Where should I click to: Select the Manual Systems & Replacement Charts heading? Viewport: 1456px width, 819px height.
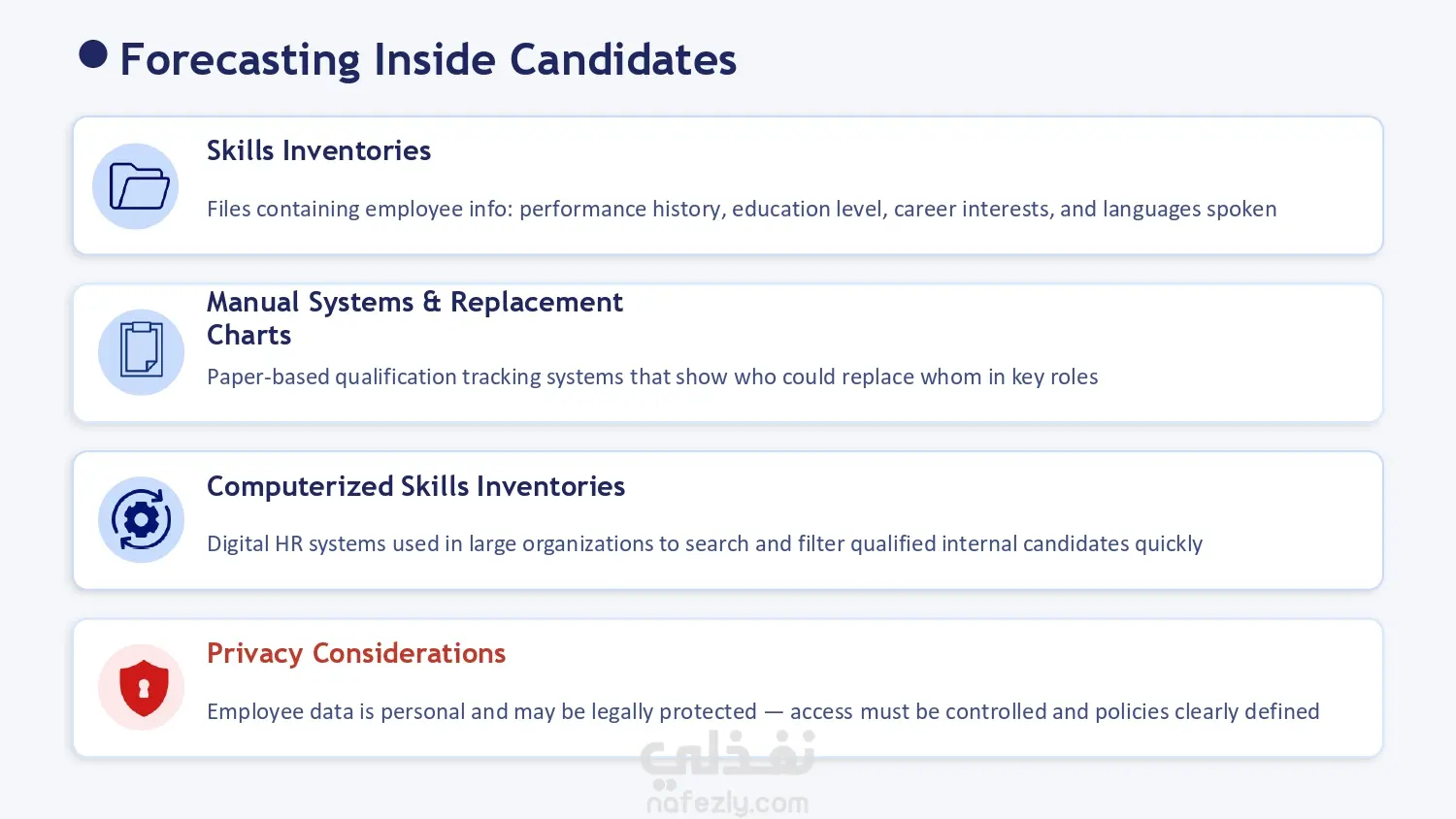[414, 318]
